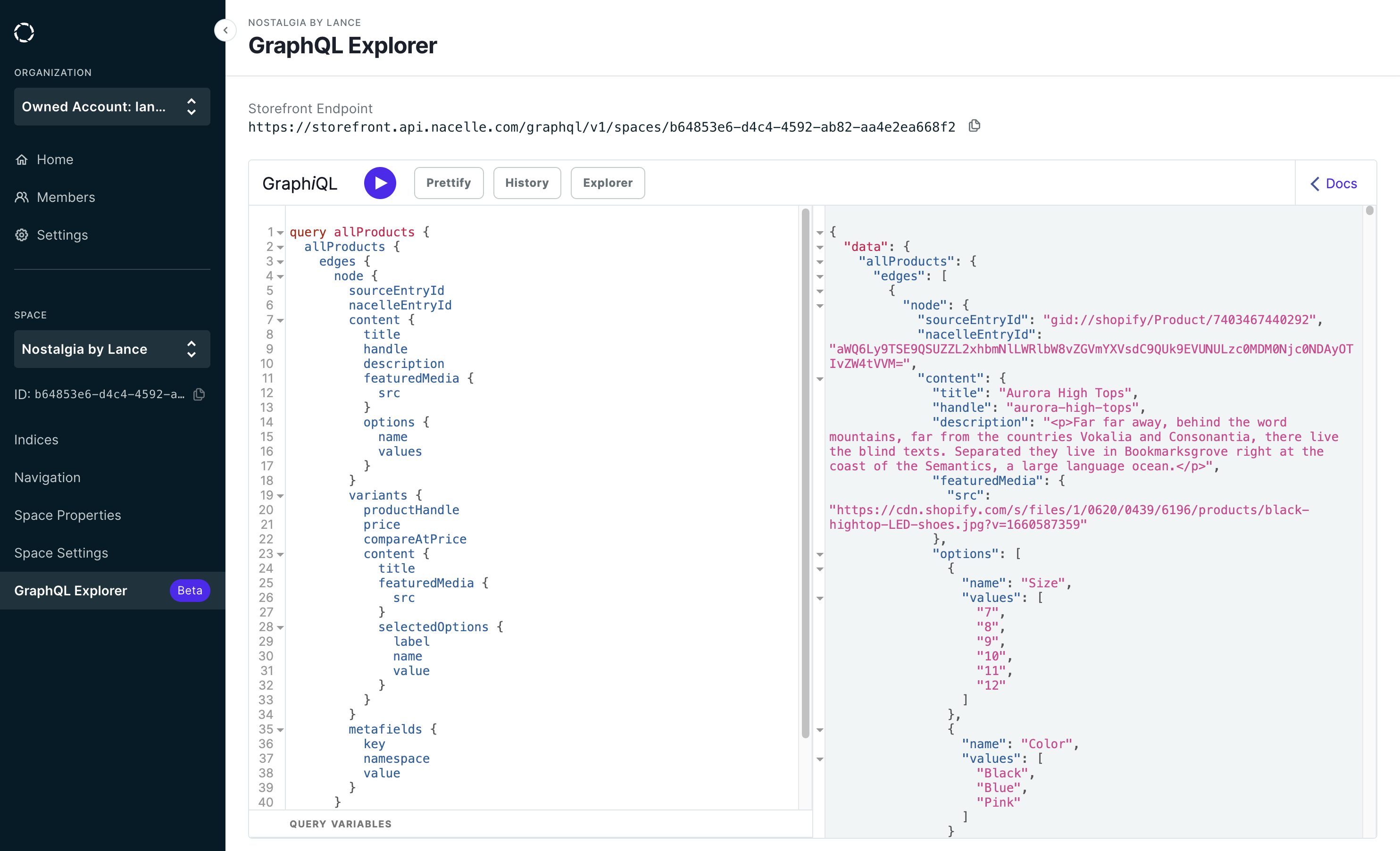Screen dimensions: 1400x851
Task: Open the Owned Account organization dropdown
Action: click(112, 107)
